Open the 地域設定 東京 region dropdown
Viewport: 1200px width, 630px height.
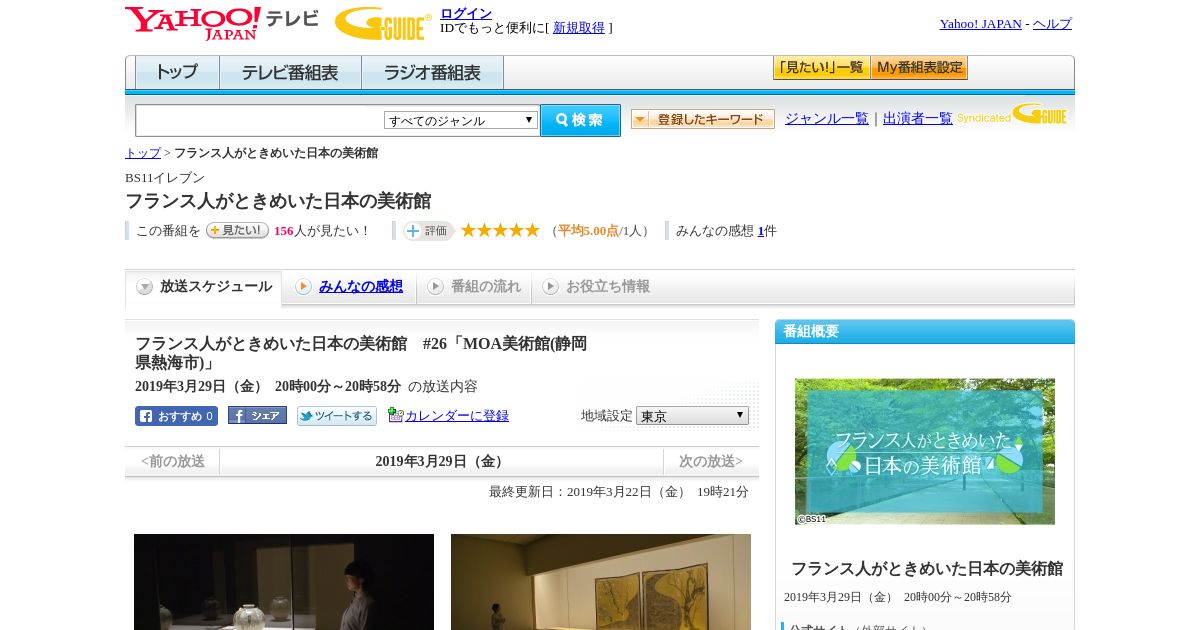692,415
